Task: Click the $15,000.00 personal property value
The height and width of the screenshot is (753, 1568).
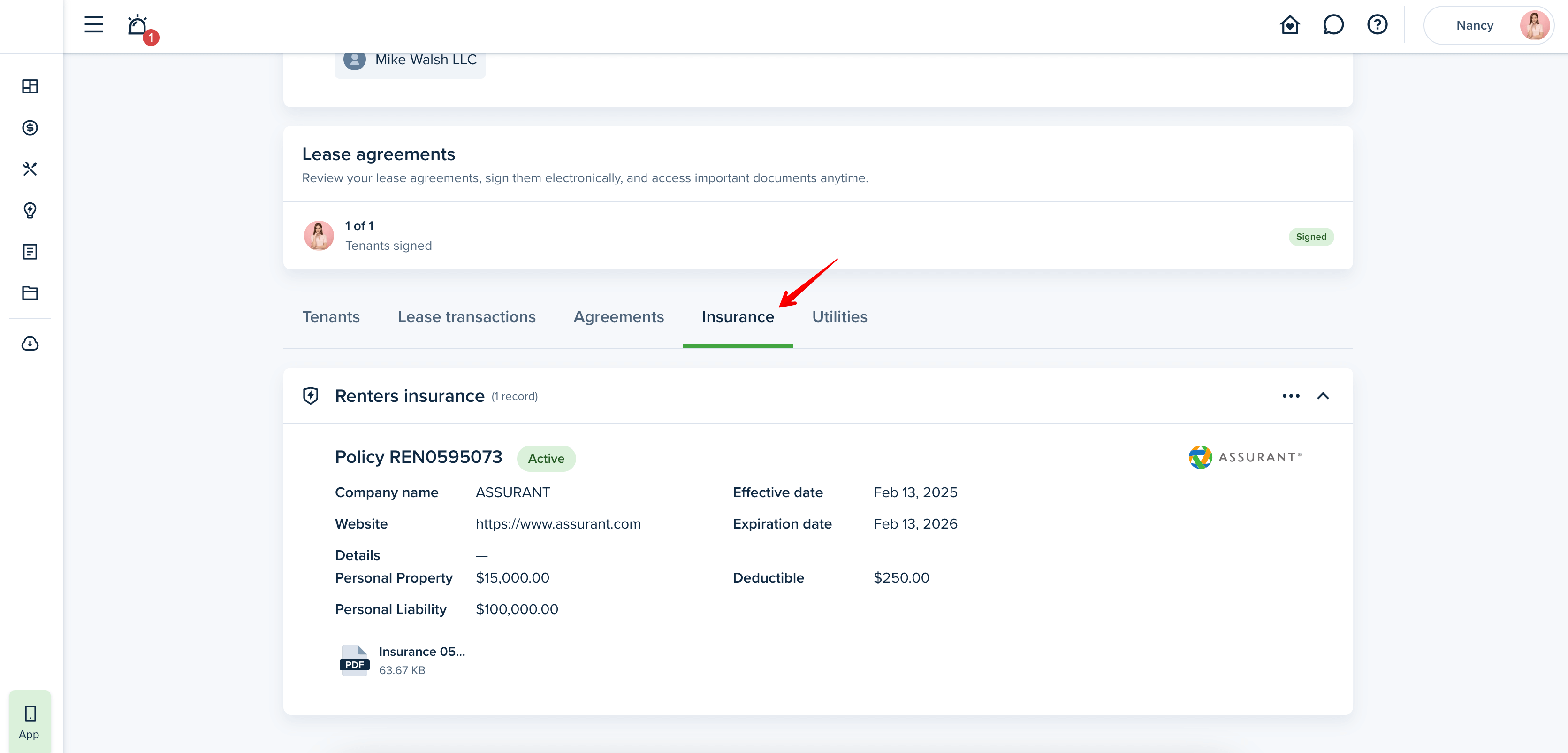Action: pyautogui.click(x=512, y=577)
